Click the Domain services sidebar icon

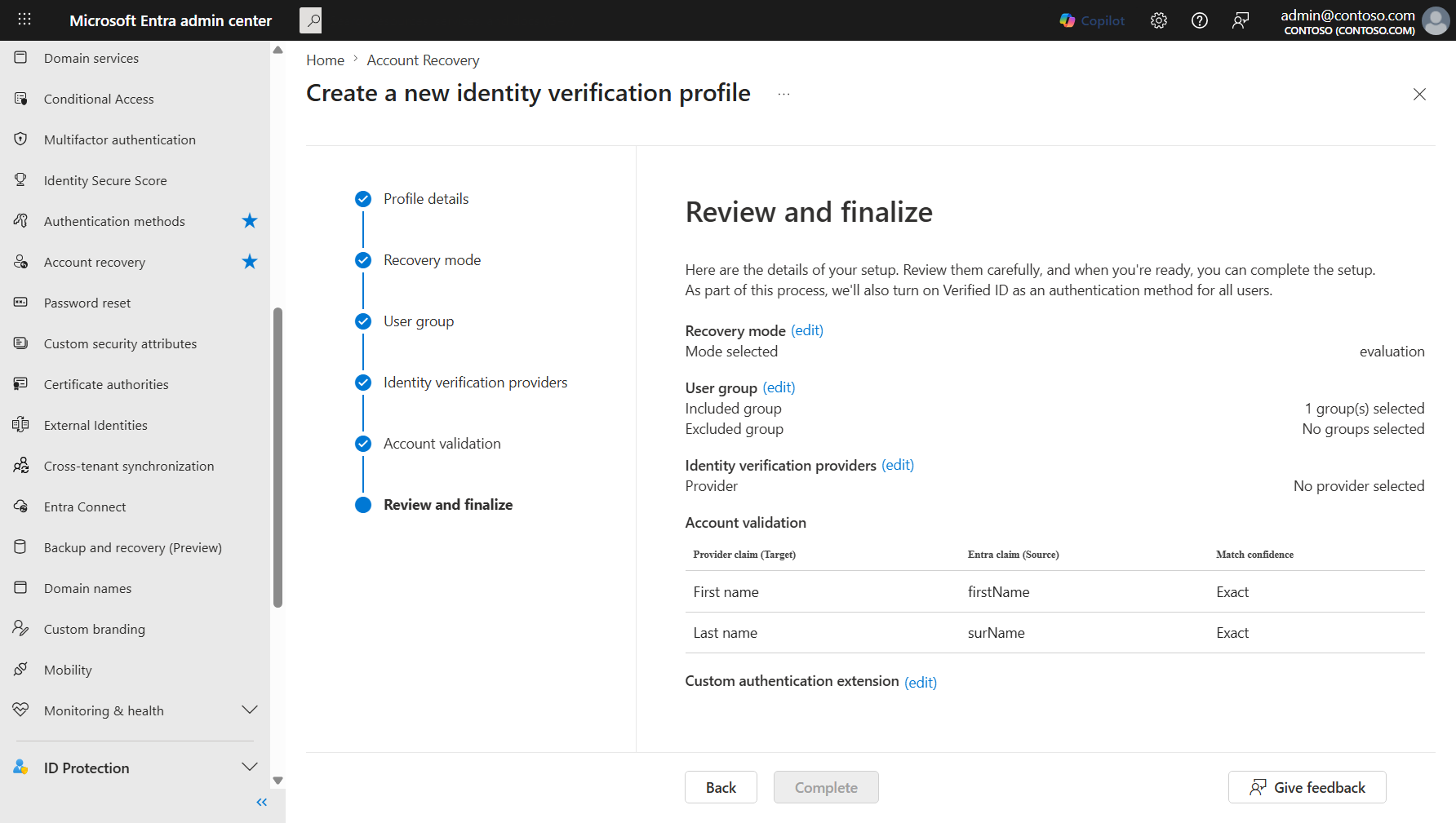[21, 58]
